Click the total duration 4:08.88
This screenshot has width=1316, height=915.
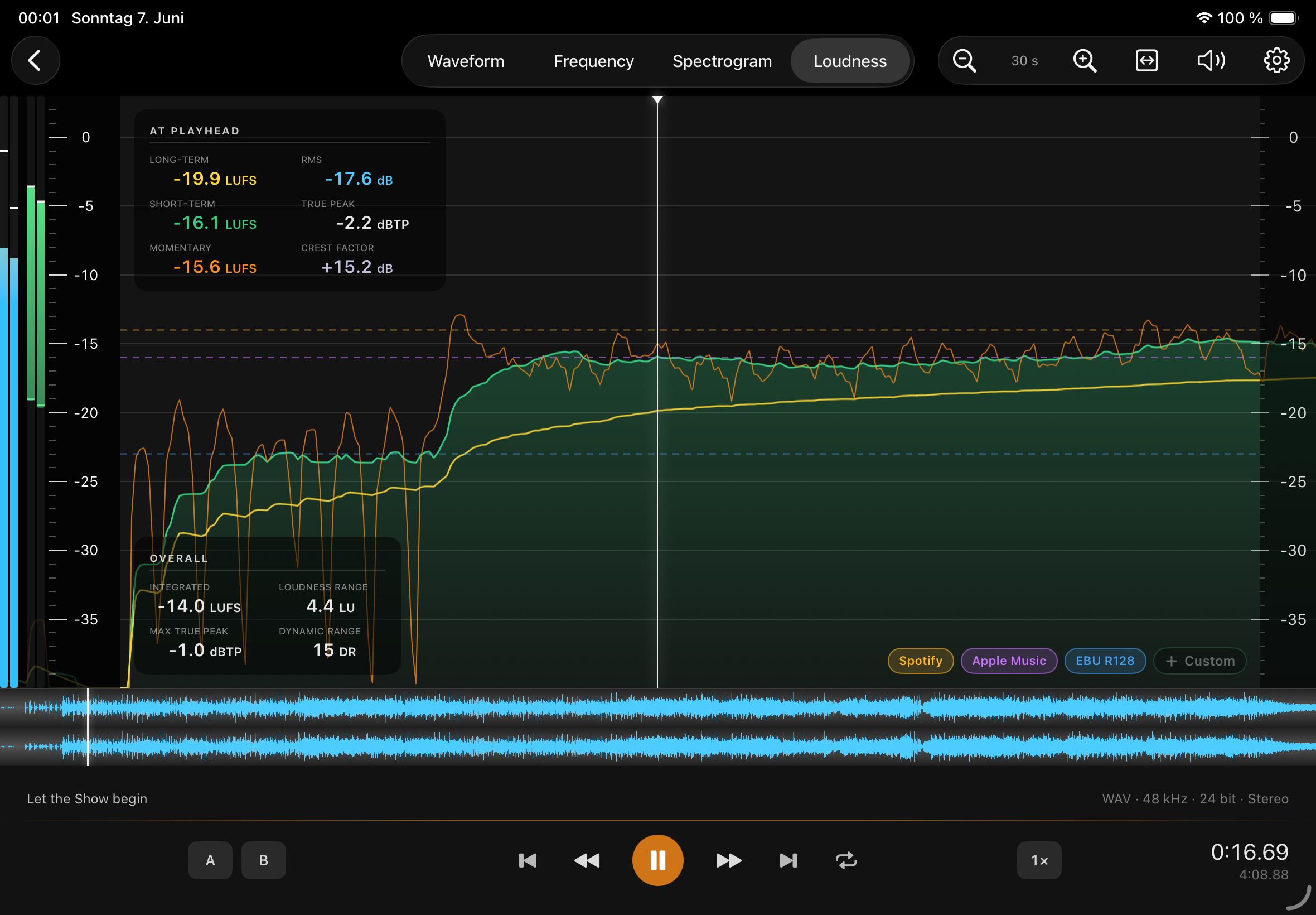1263,875
